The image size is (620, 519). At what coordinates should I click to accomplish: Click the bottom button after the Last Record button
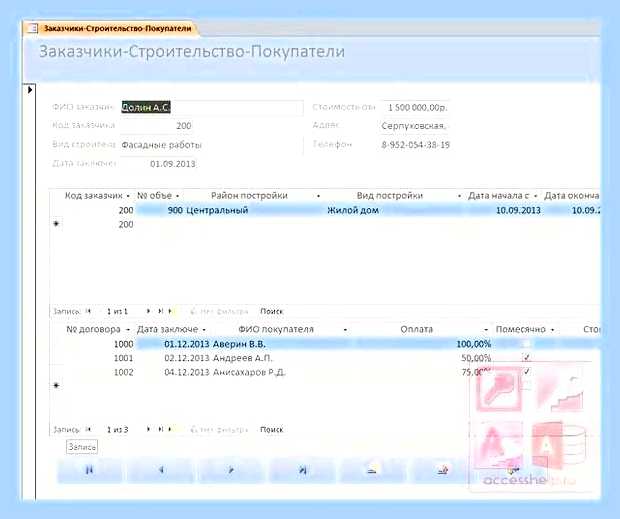point(373,470)
